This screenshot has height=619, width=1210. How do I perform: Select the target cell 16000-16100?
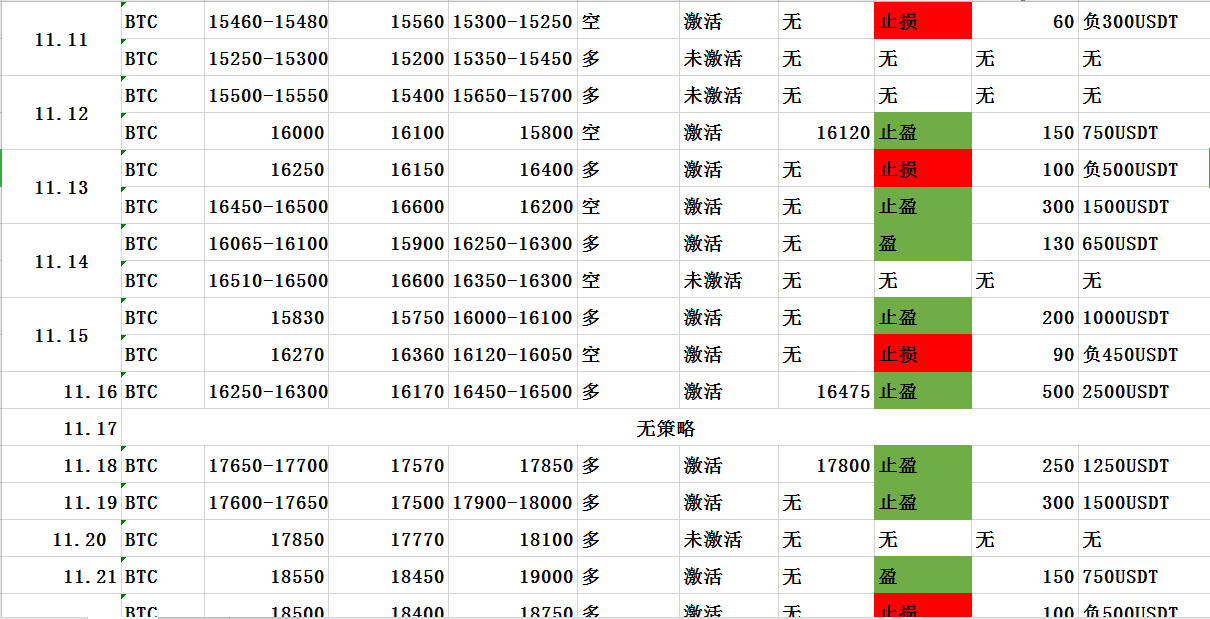[513, 317]
